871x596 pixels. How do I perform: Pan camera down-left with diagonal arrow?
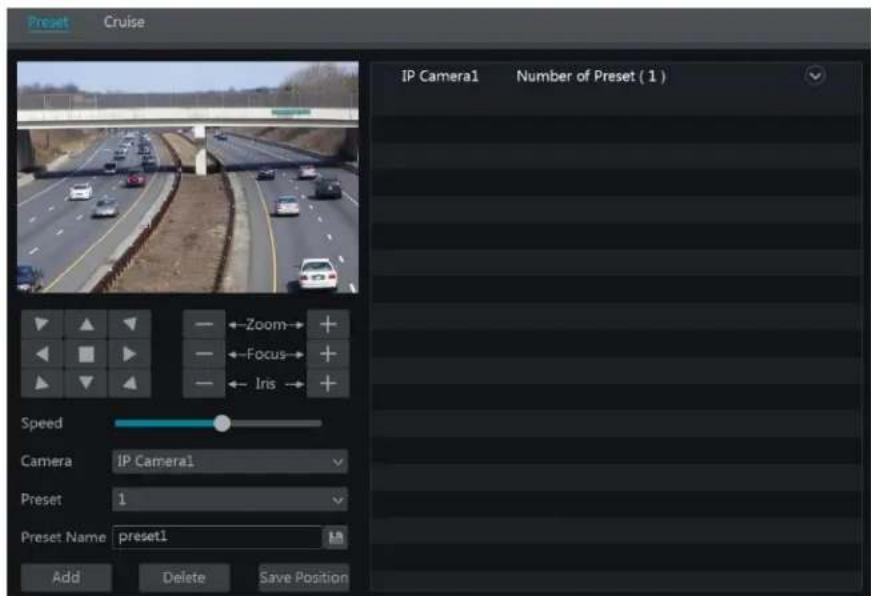42,383
